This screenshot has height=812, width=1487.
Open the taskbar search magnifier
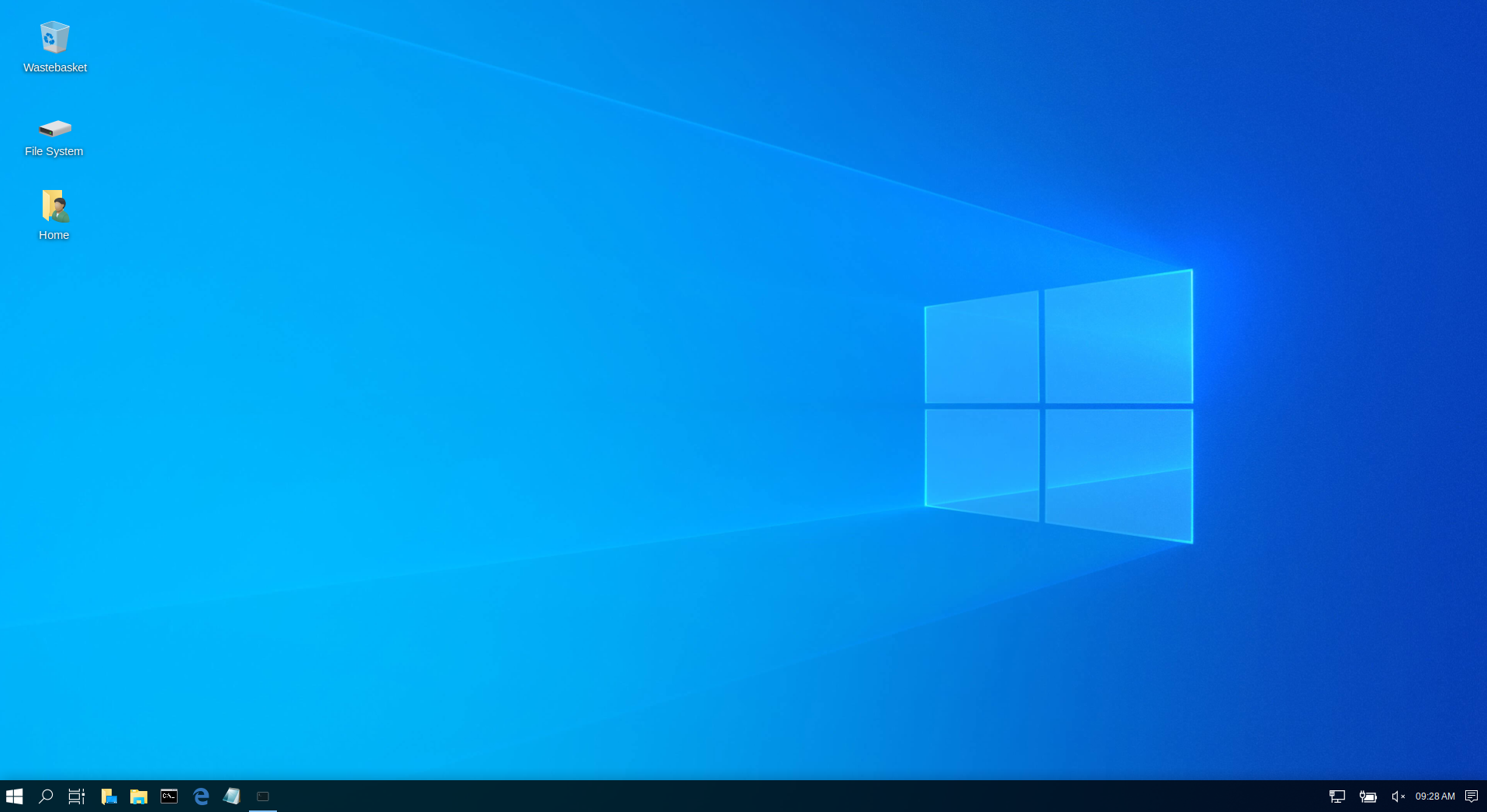(46, 796)
